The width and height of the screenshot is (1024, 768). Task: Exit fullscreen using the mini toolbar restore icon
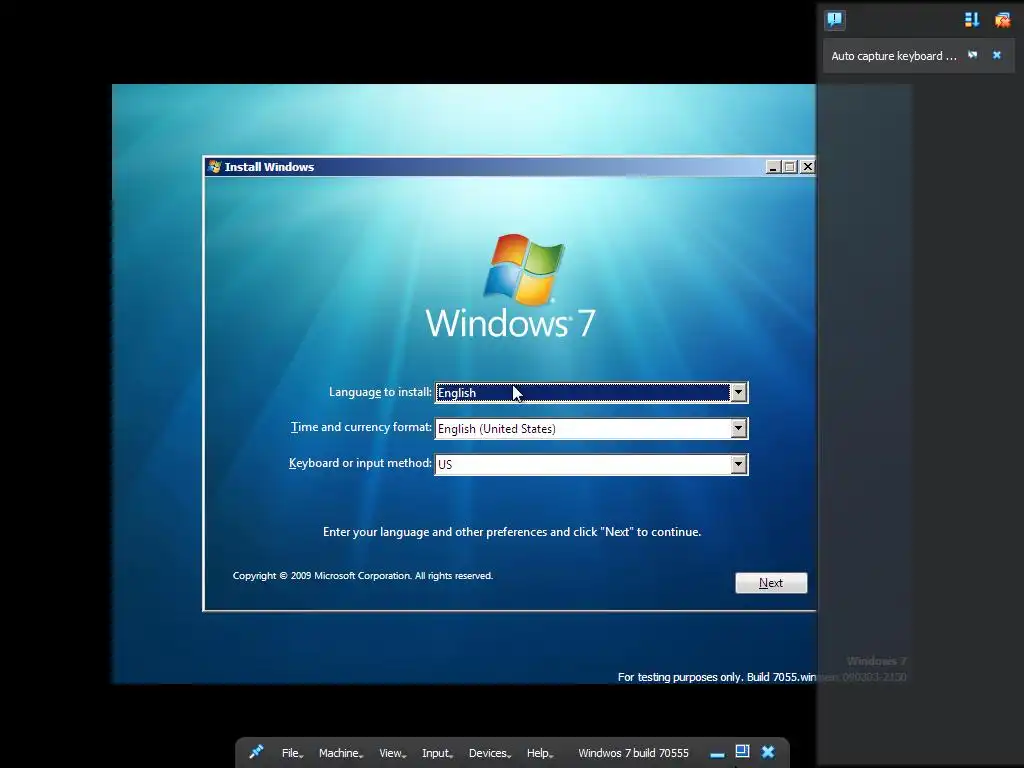(742, 752)
